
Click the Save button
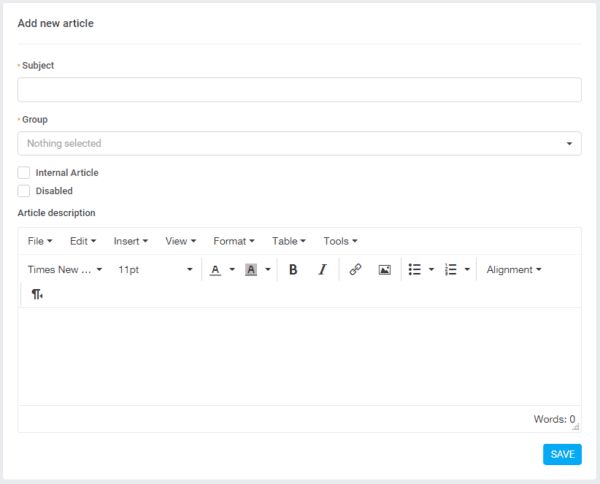pyautogui.click(x=562, y=454)
